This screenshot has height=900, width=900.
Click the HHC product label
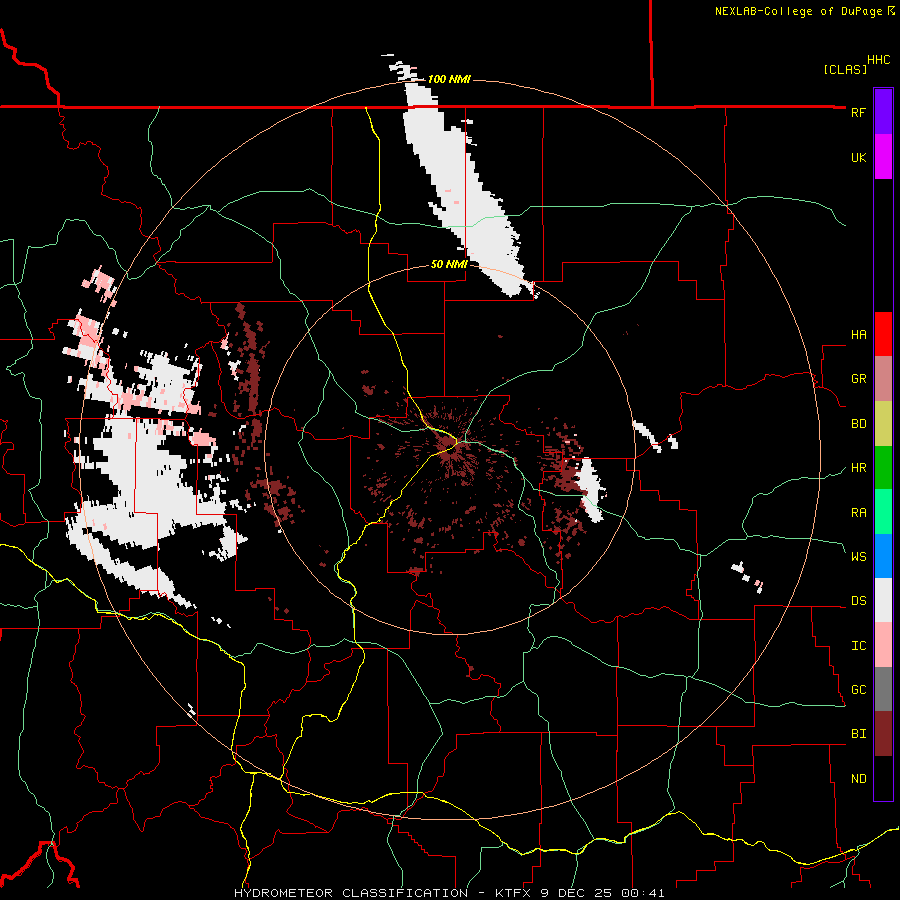pyautogui.click(x=878, y=60)
